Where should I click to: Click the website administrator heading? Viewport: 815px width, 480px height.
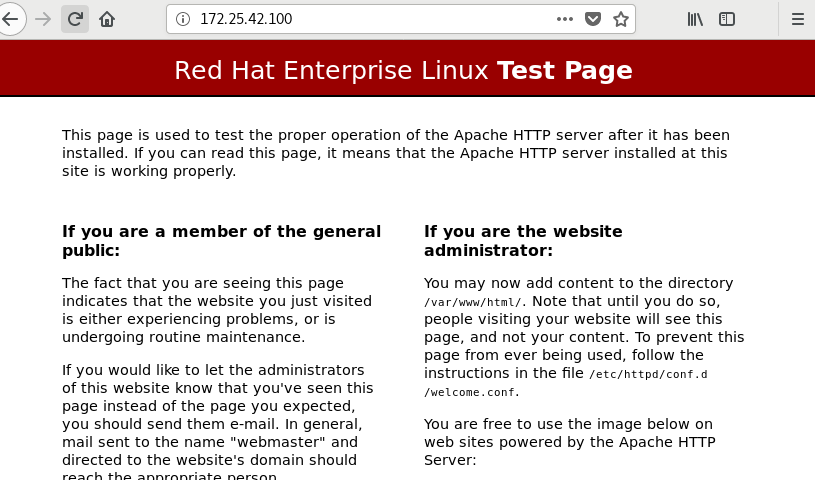[523, 241]
